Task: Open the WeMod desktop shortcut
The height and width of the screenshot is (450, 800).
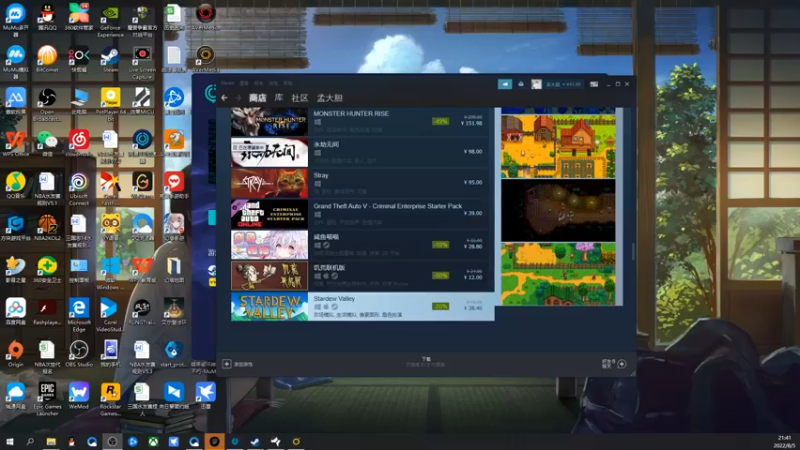Action: [79, 396]
